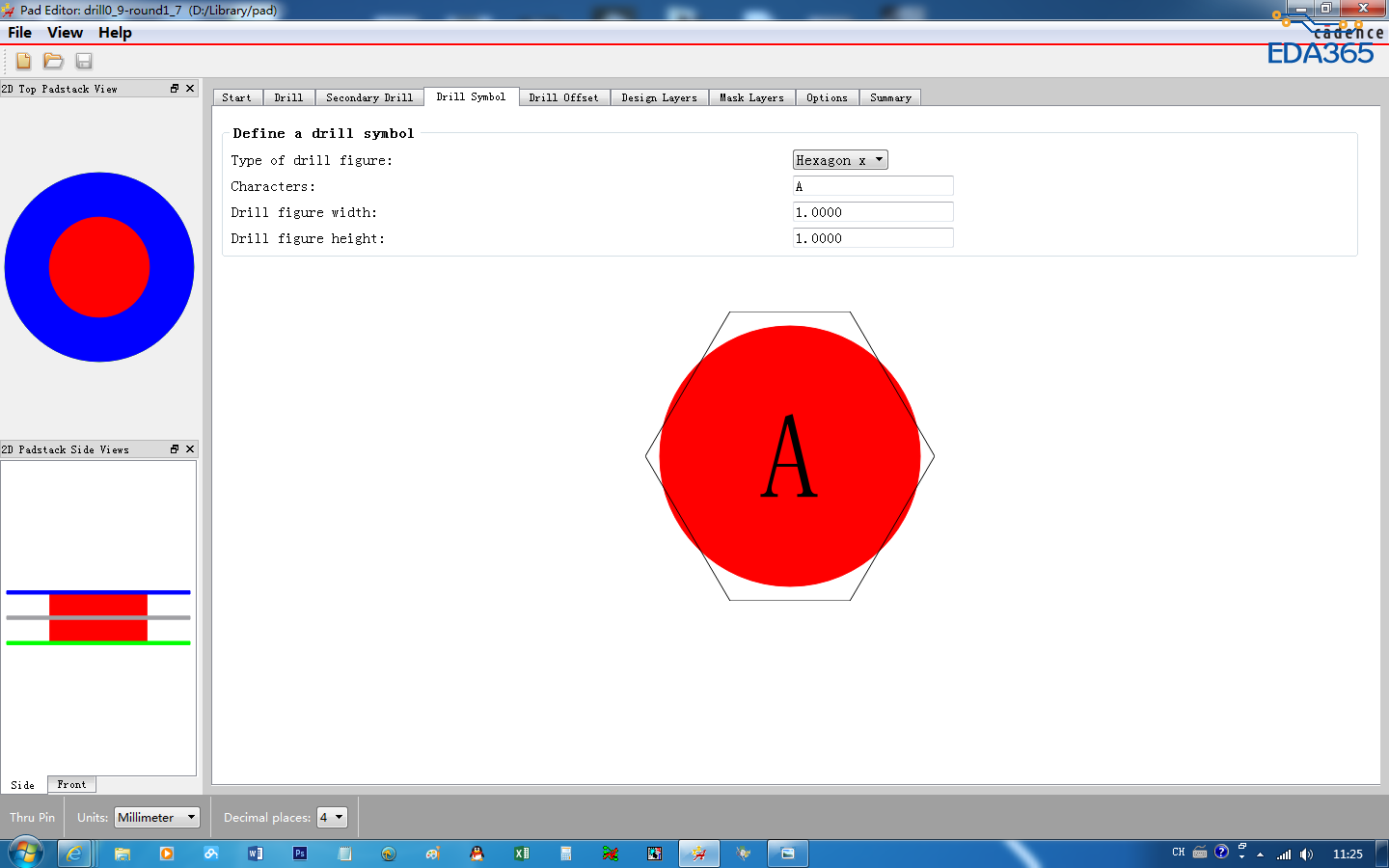Viewport: 1389px width, 868px height.
Task: Open Excel from the taskbar
Action: [522, 854]
